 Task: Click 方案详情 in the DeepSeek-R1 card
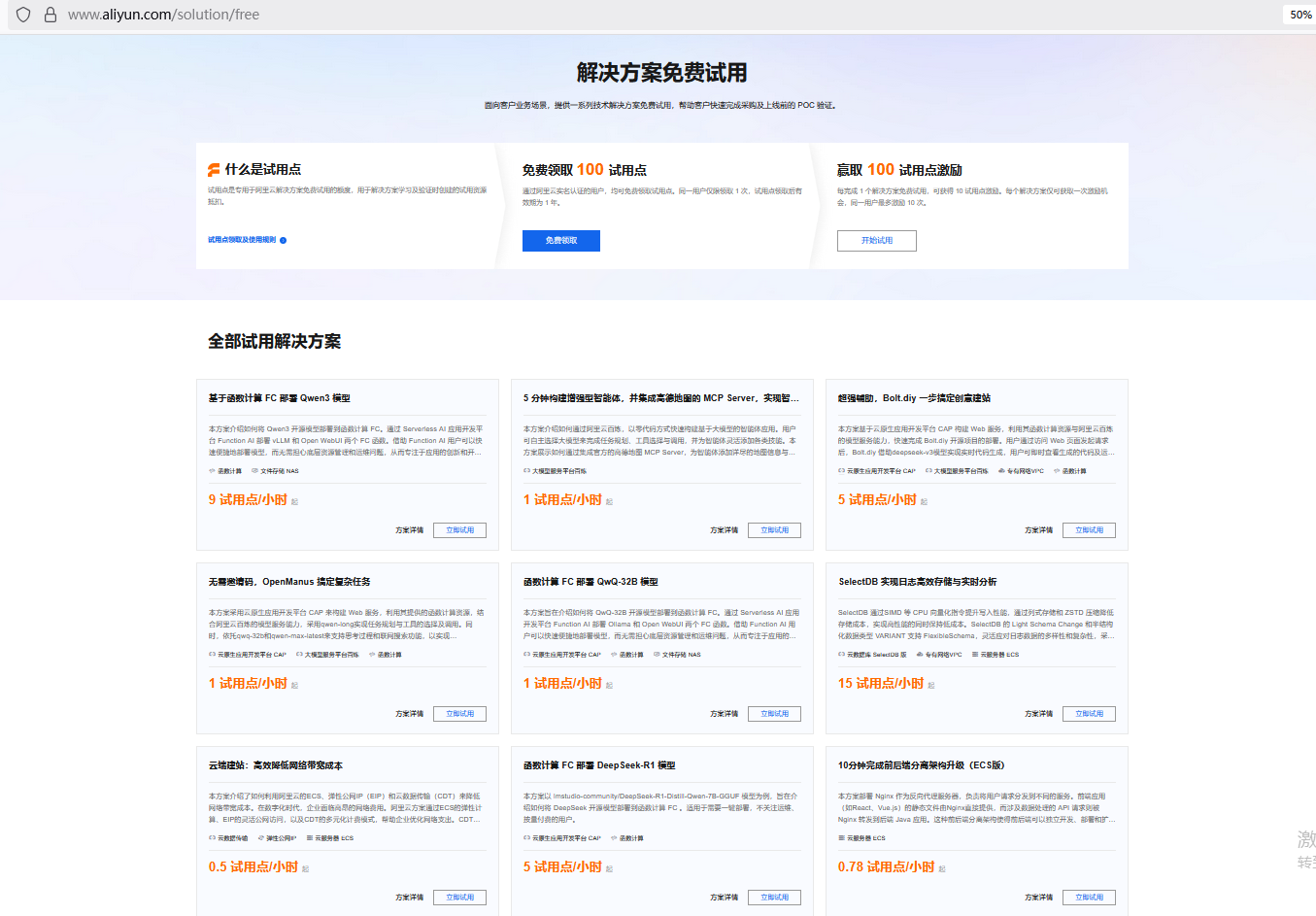pyautogui.click(x=724, y=898)
